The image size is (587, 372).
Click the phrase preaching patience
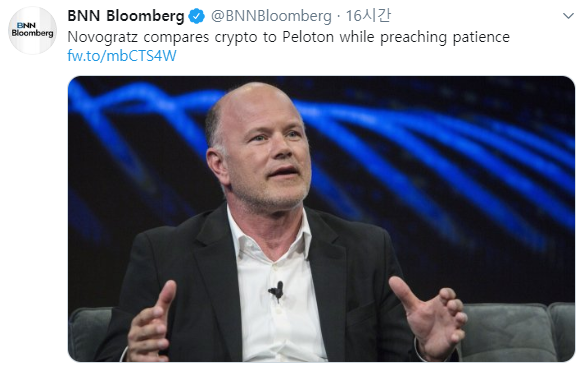(445, 37)
